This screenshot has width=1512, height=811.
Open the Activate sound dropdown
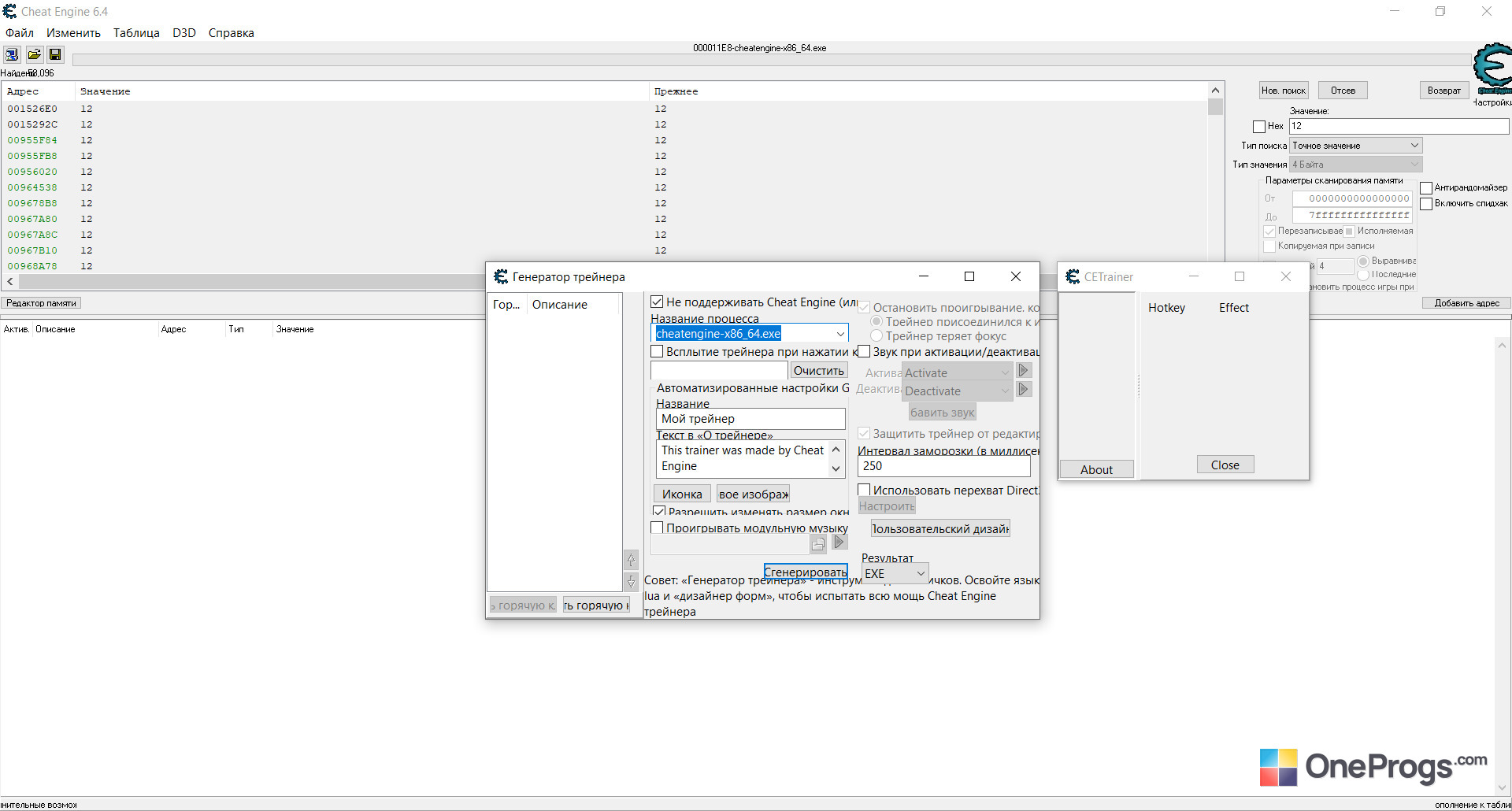tap(957, 372)
